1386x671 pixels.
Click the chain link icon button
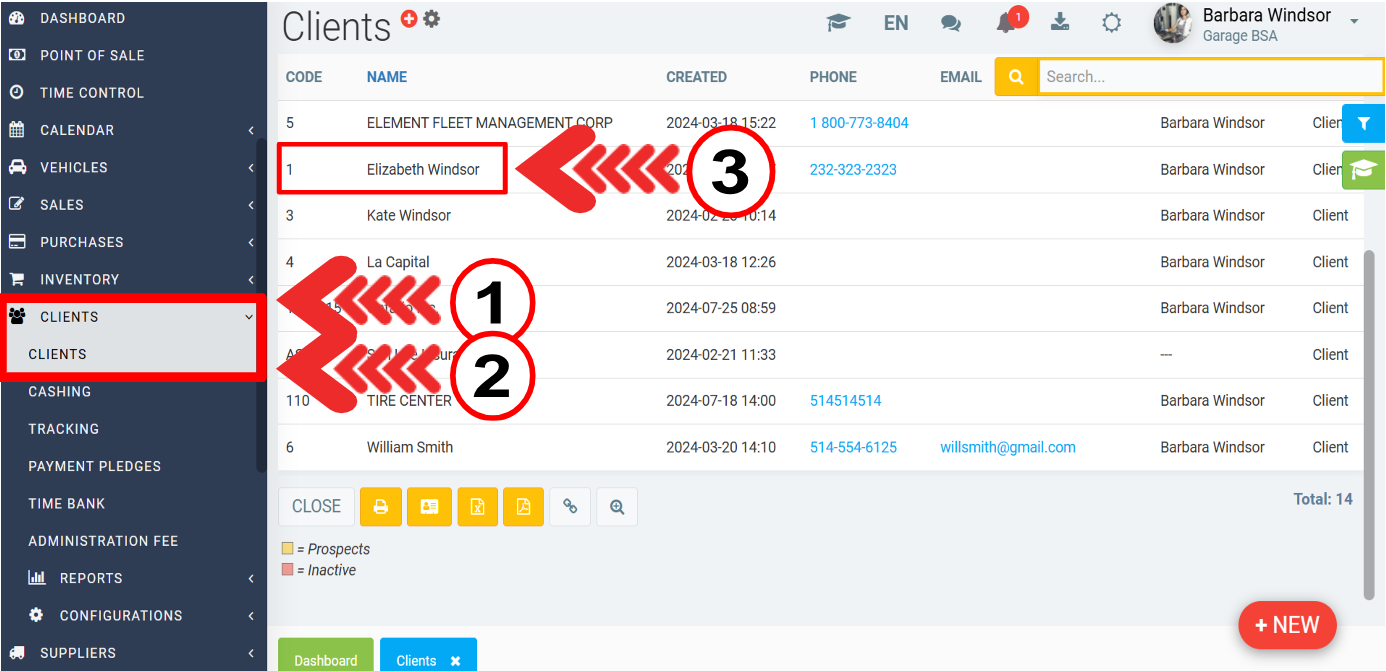tap(570, 507)
